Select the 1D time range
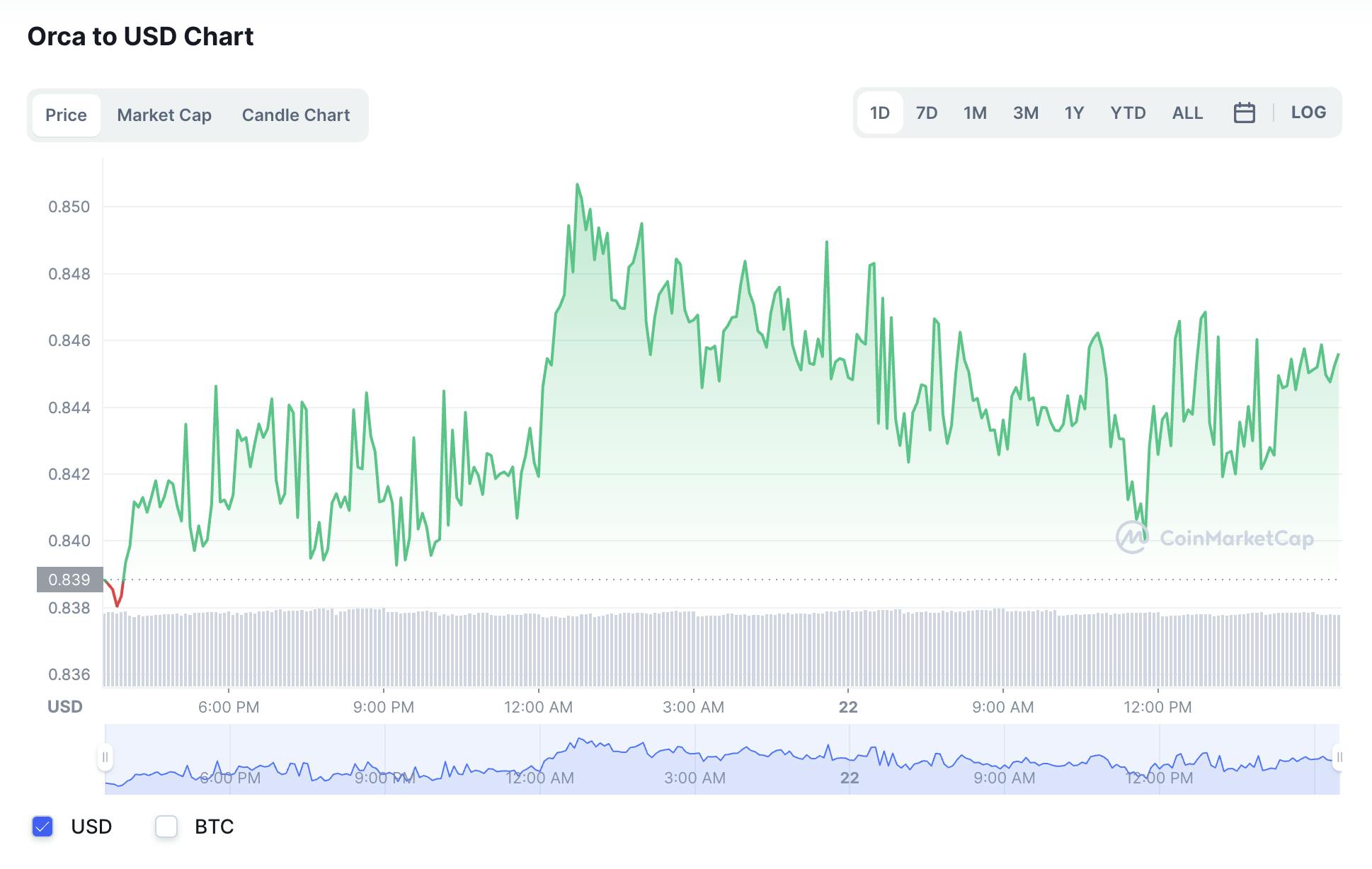 [x=879, y=113]
